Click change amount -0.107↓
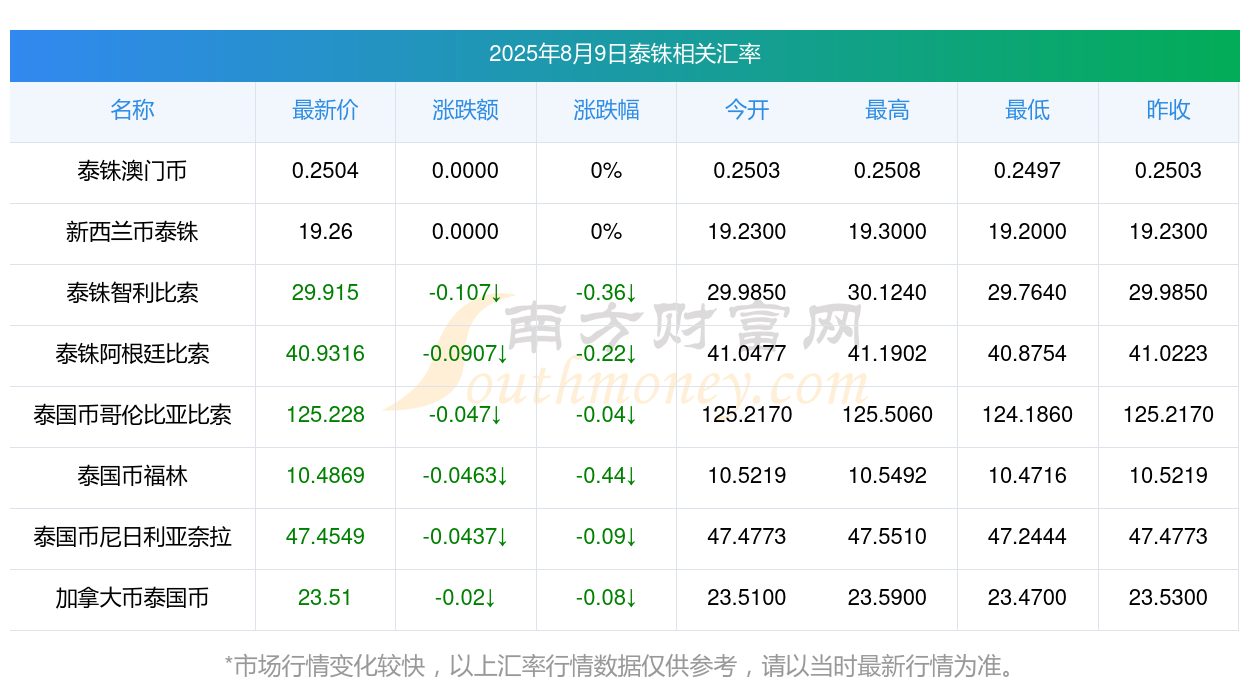 (x=466, y=293)
